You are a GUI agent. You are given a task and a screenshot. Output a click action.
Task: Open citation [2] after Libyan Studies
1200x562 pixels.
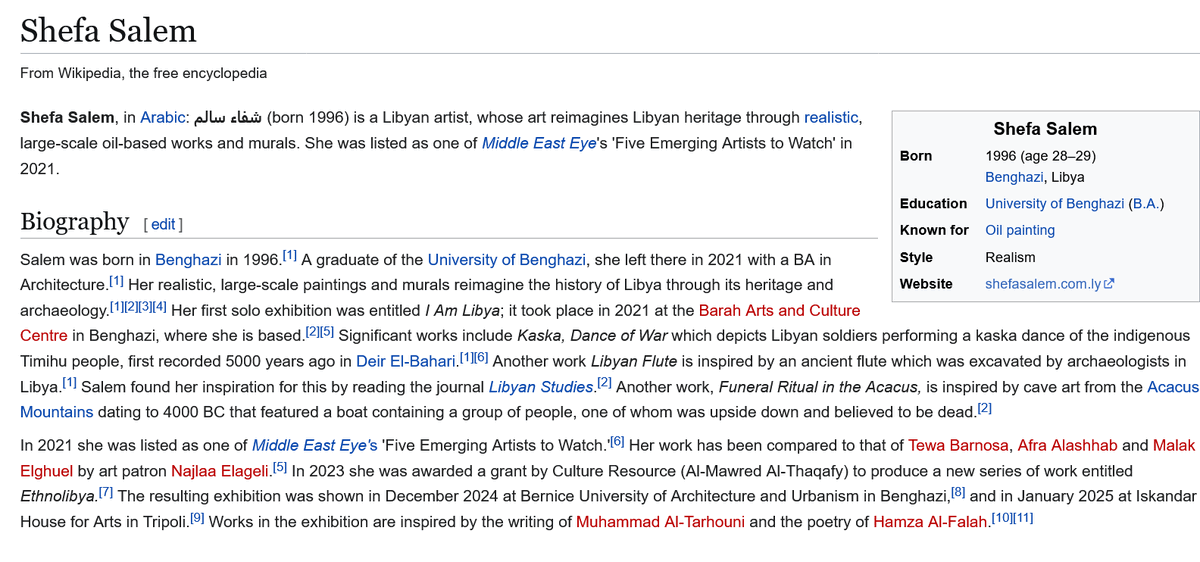605,381
